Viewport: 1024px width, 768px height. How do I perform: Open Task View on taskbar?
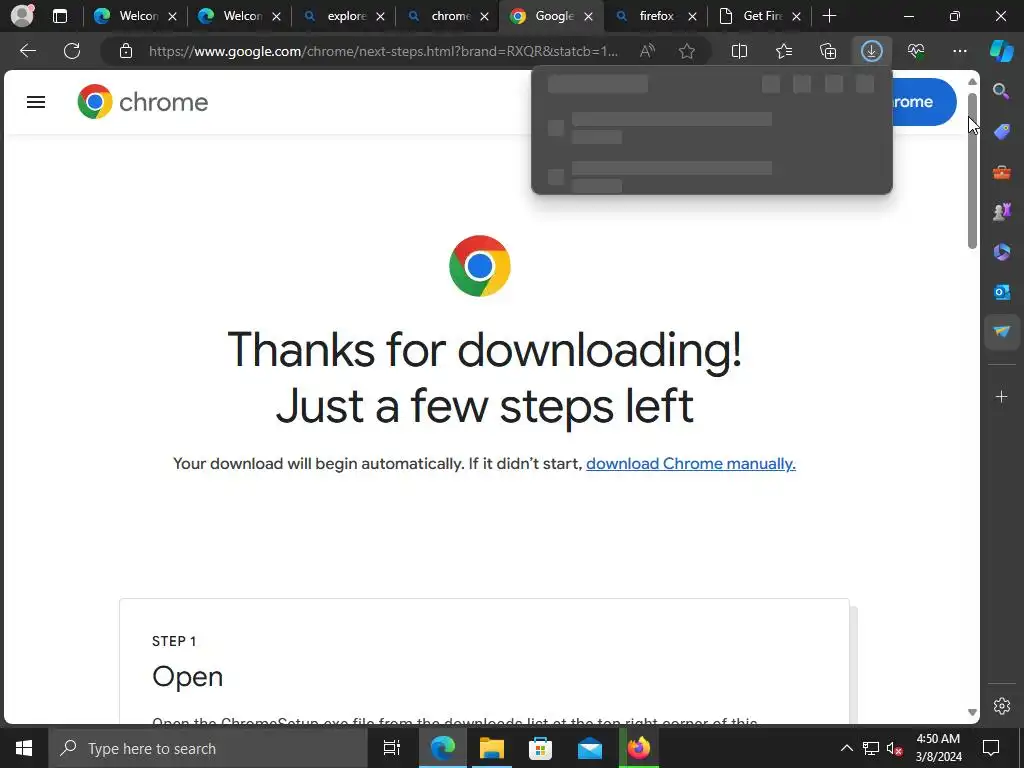point(391,748)
